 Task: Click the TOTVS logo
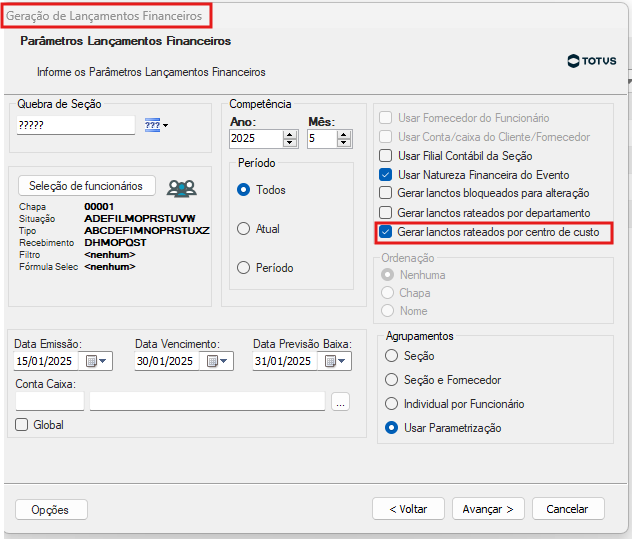[591, 62]
